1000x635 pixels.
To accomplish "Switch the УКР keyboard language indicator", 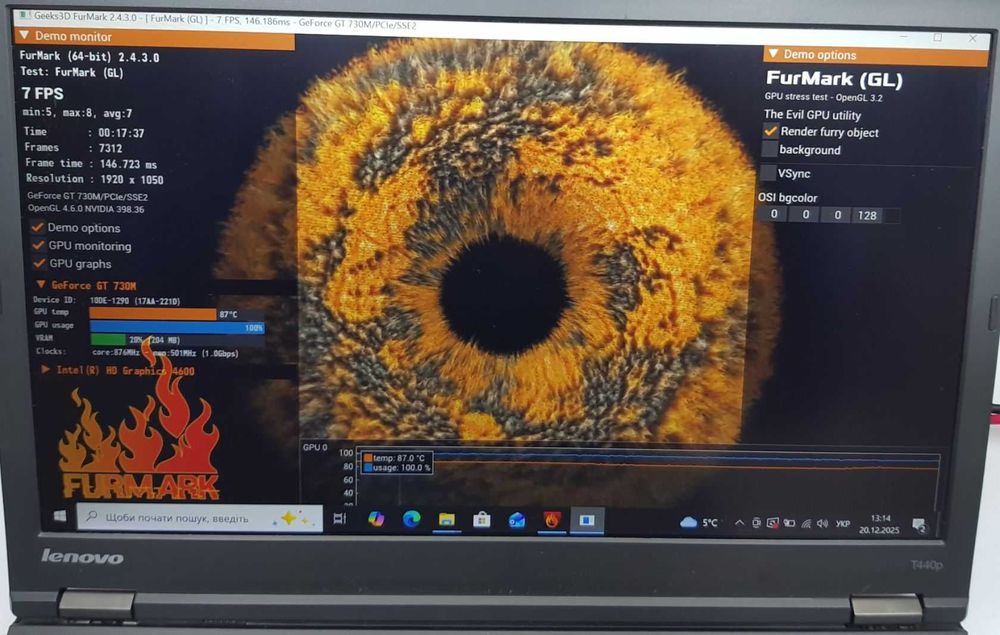I will [x=843, y=523].
